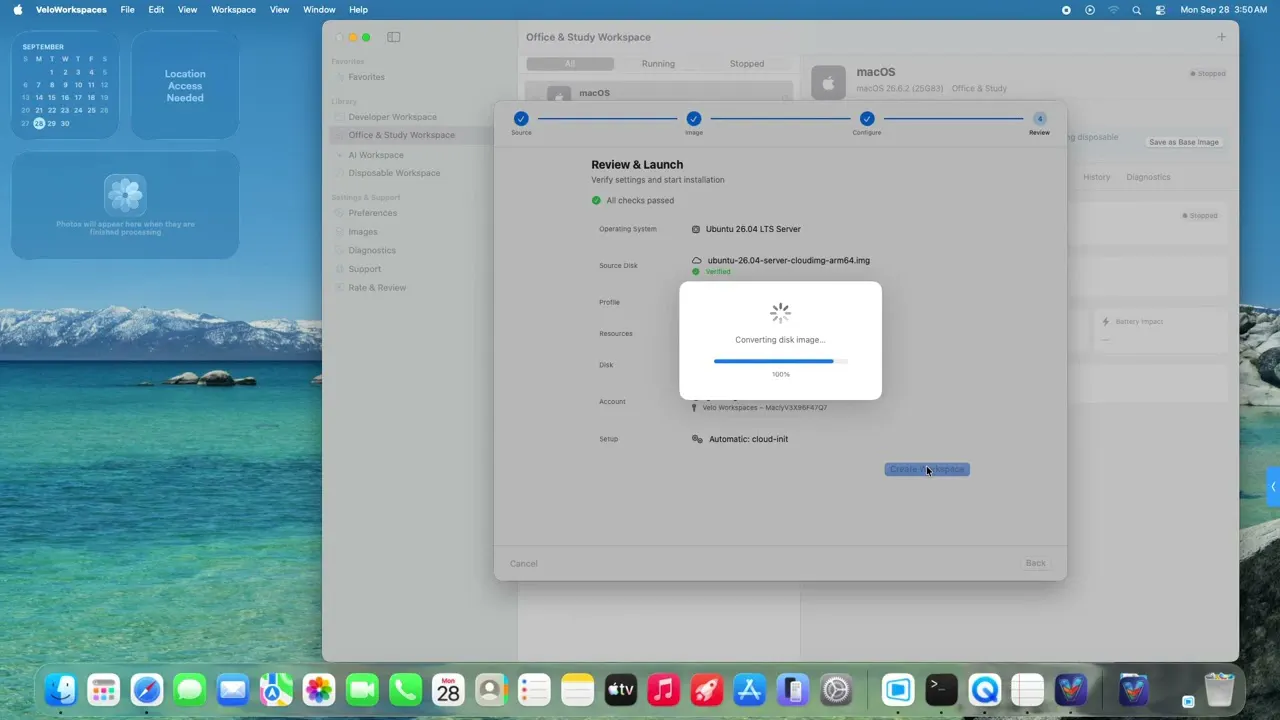This screenshot has height=720, width=1280.
Task: Click the Converting disk image progress bar
Action: point(781,361)
